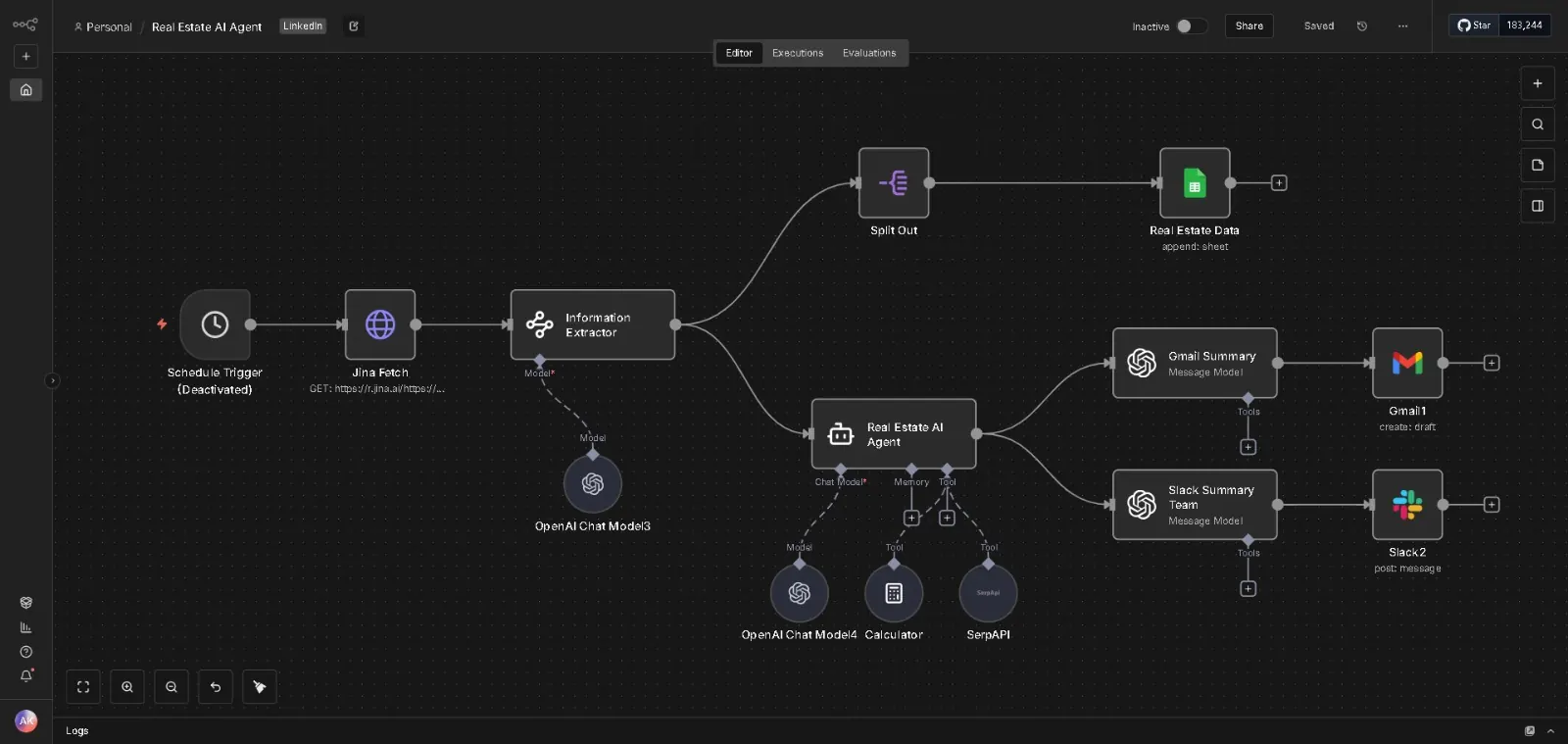Open the help question mark icon
The width and height of the screenshot is (1568, 744).
(26, 652)
